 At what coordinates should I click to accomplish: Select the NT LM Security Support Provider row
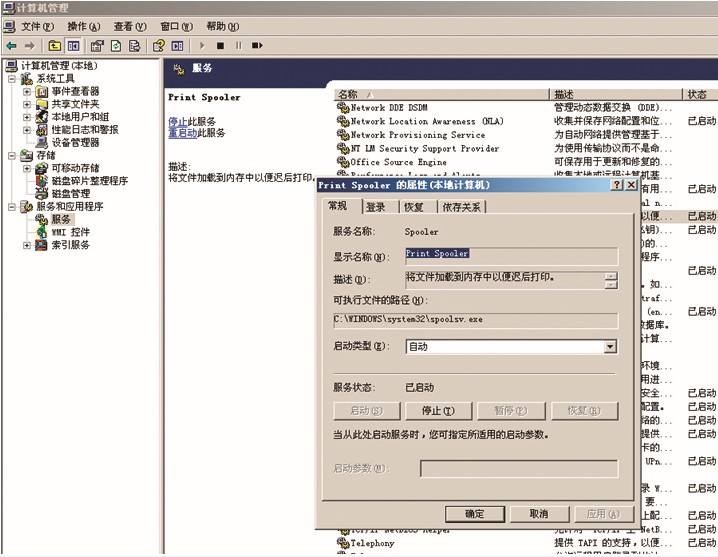[527, 148]
